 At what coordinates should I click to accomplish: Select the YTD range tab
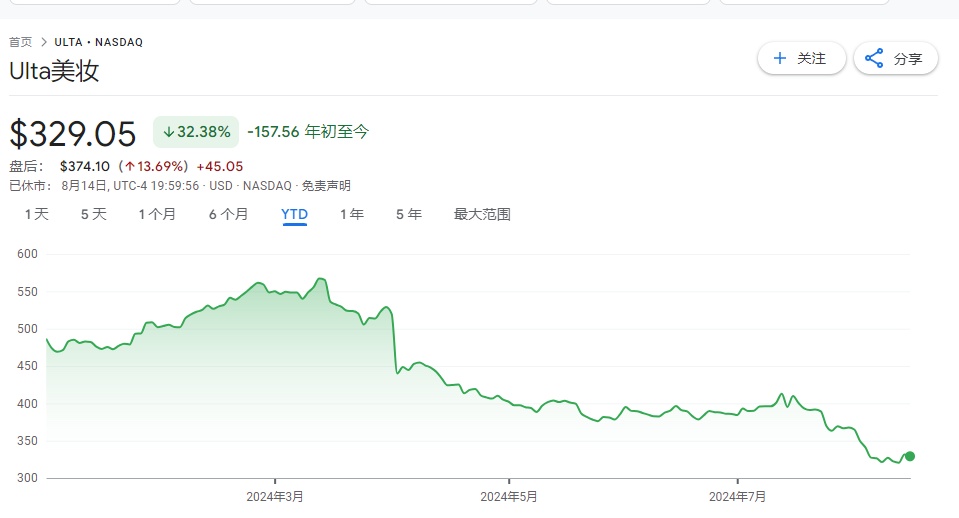tap(294, 214)
